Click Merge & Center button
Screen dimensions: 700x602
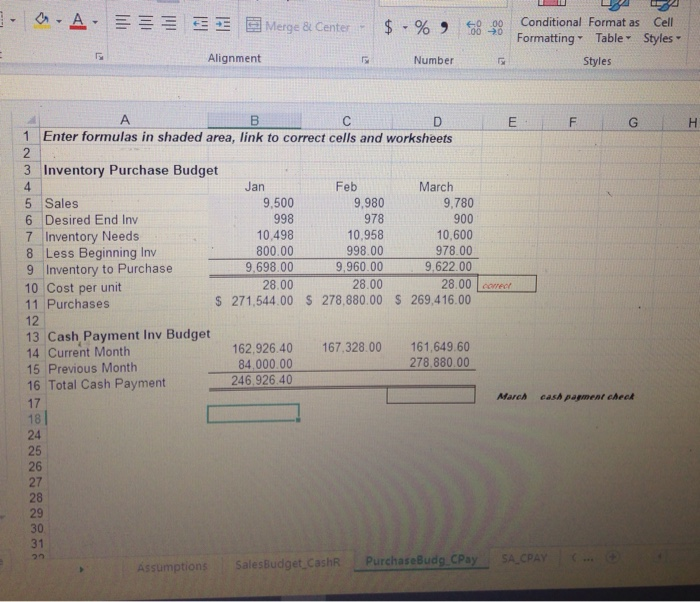298,26
